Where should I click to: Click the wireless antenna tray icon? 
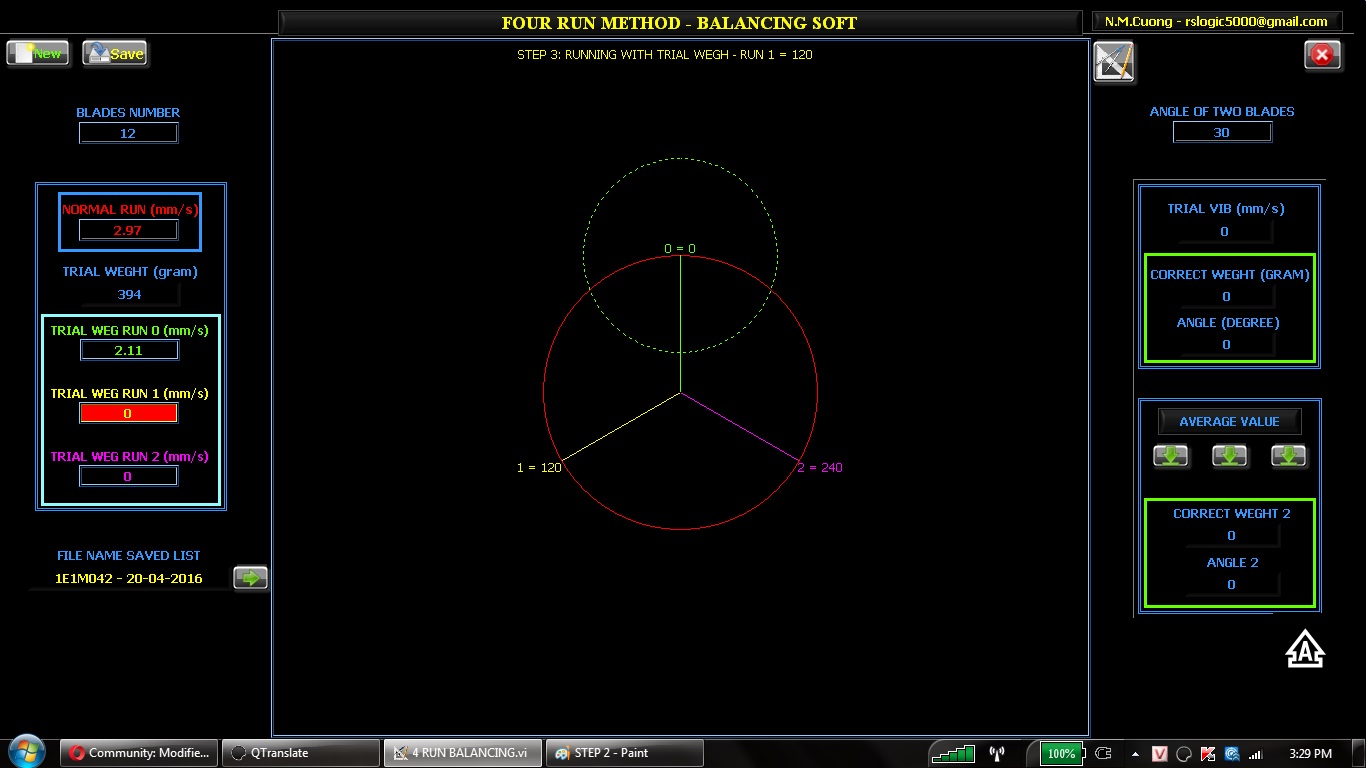click(x=996, y=753)
